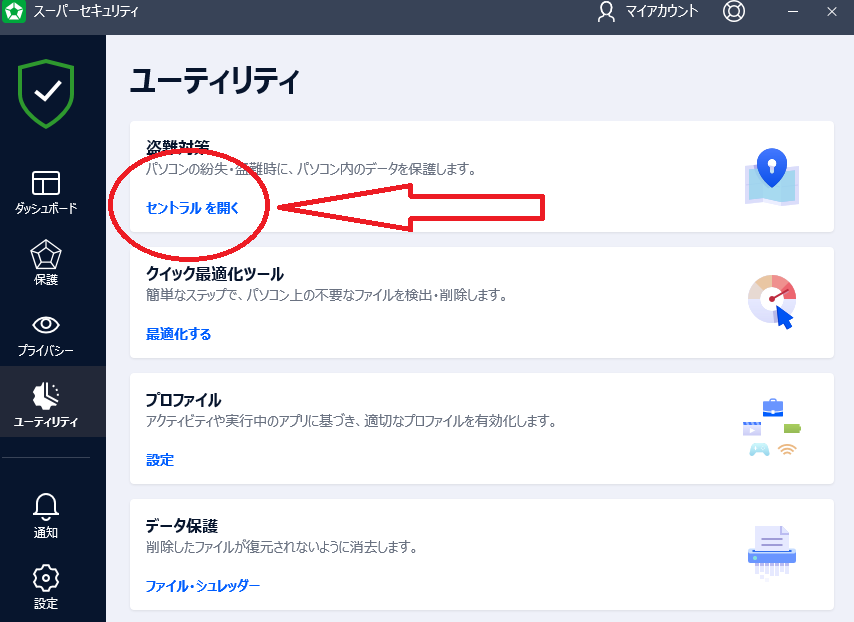Viewport: 854px width, 622px height.
Task: Go to the 保護 sidebar section
Action: click(46, 263)
